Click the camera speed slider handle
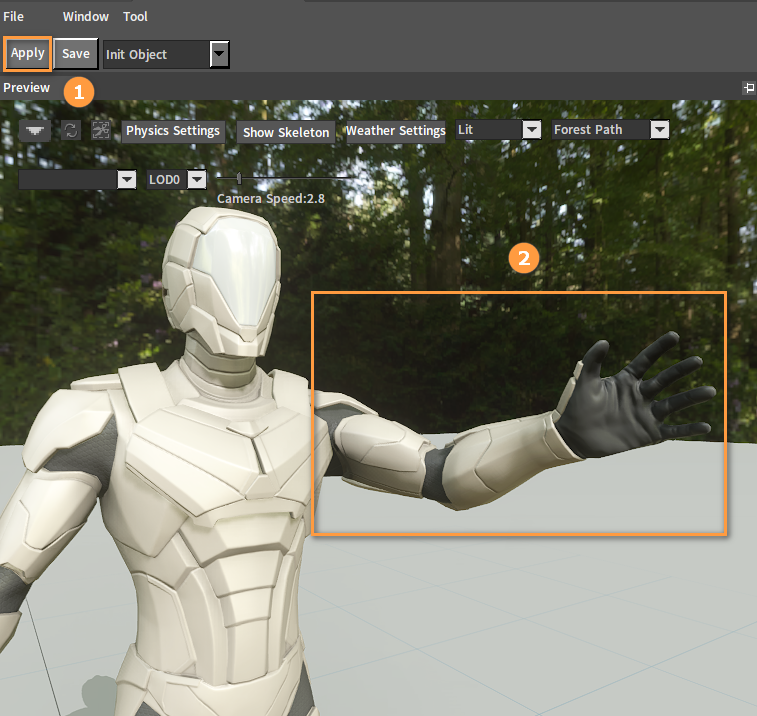Screen dimensions: 757x716 coord(239,179)
